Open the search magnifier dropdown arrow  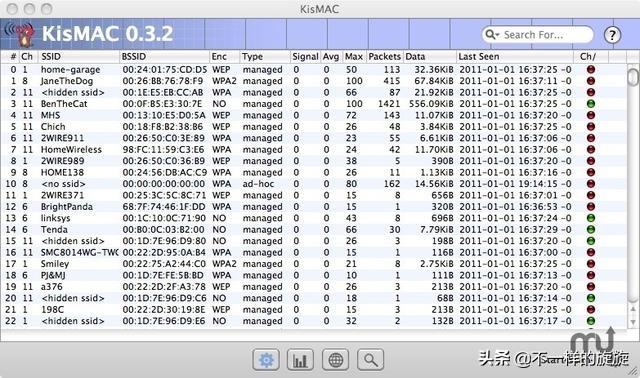(491, 35)
